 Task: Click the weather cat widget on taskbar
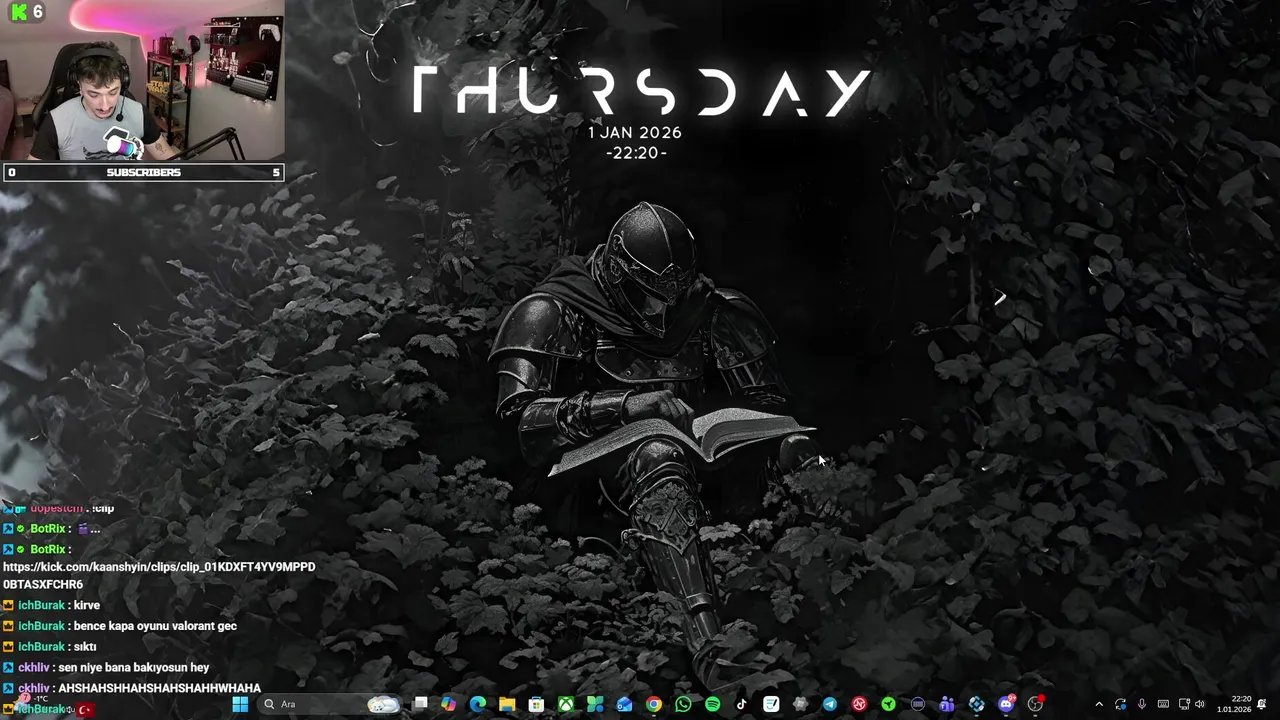coord(382,704)
